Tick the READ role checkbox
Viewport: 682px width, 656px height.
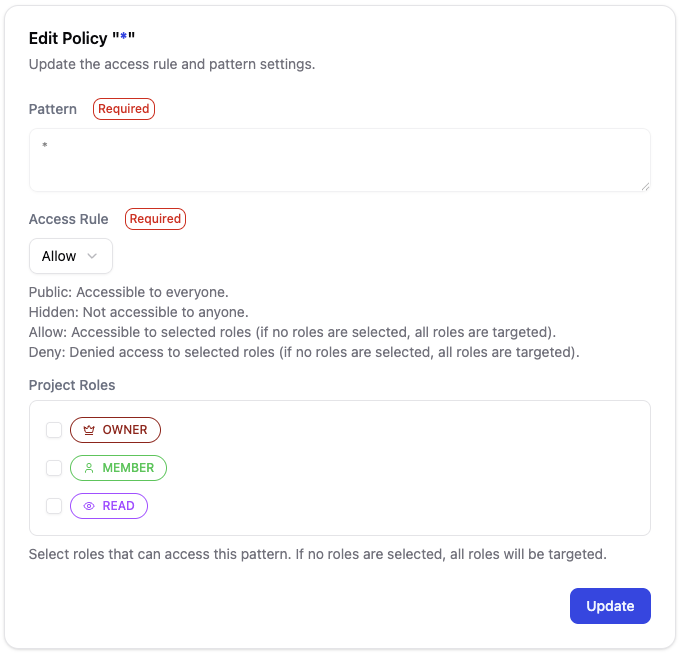click(54, 506)
